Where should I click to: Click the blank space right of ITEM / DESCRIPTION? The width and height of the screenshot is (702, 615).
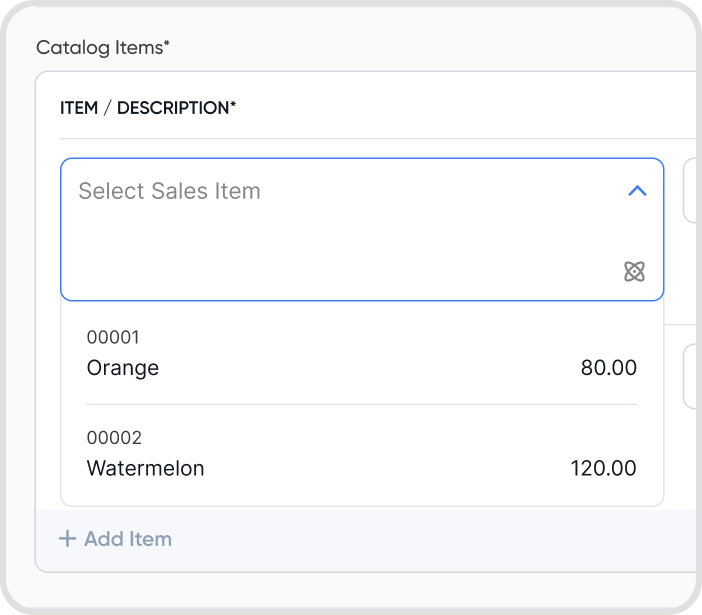point(466,108)
